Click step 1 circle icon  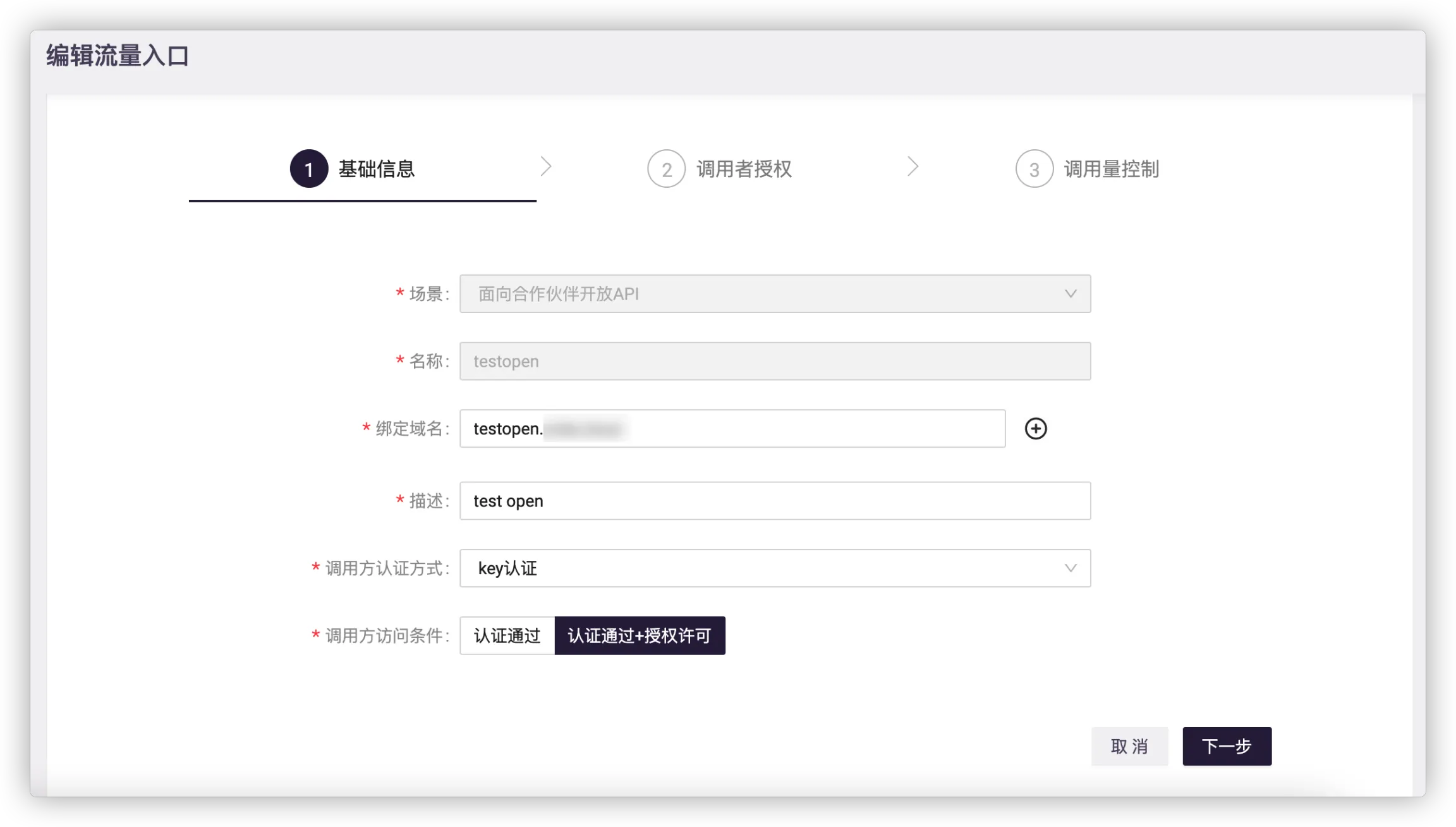[x=308, y=169]
